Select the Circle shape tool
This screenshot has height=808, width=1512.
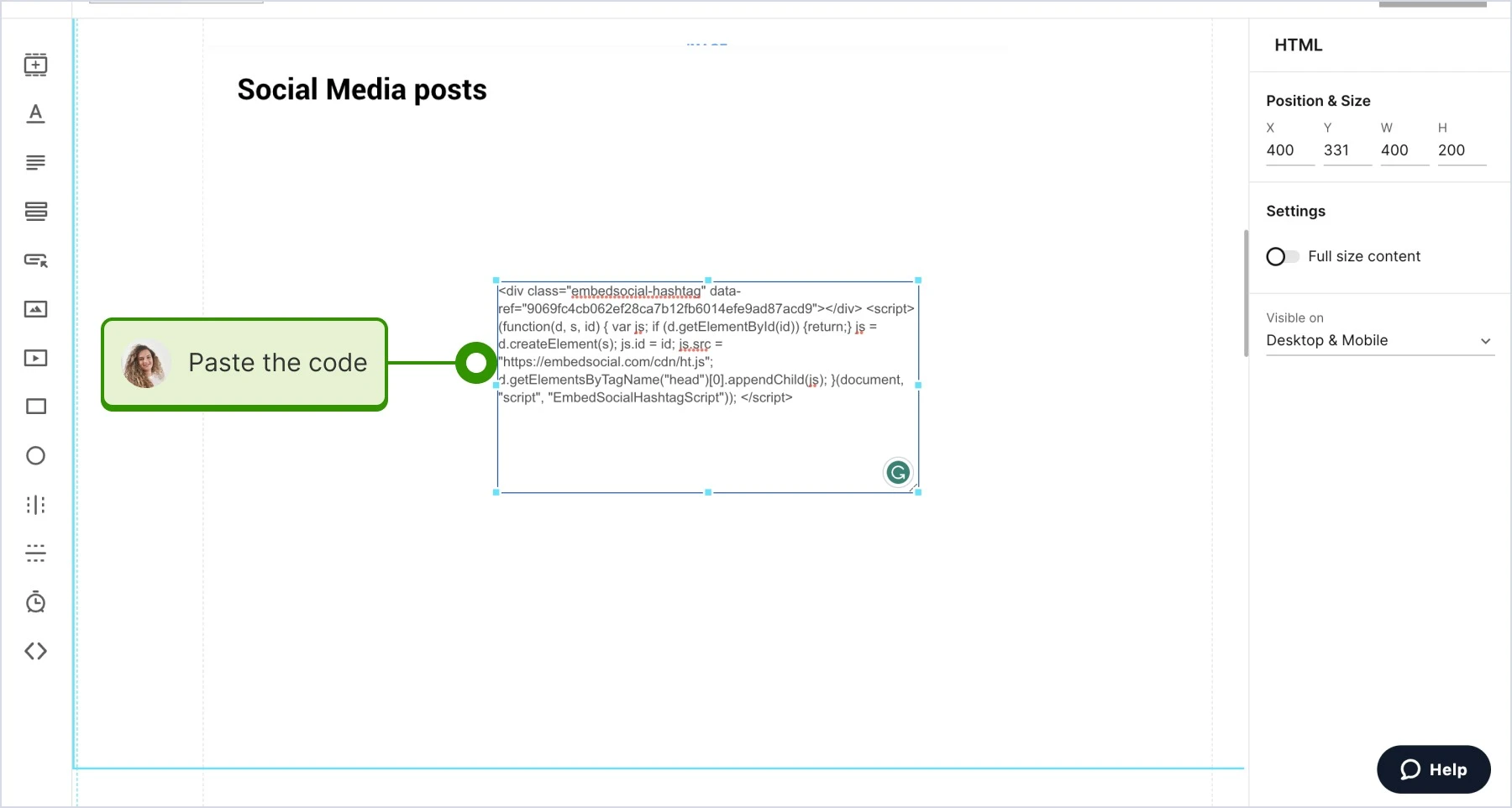point(35,455)
